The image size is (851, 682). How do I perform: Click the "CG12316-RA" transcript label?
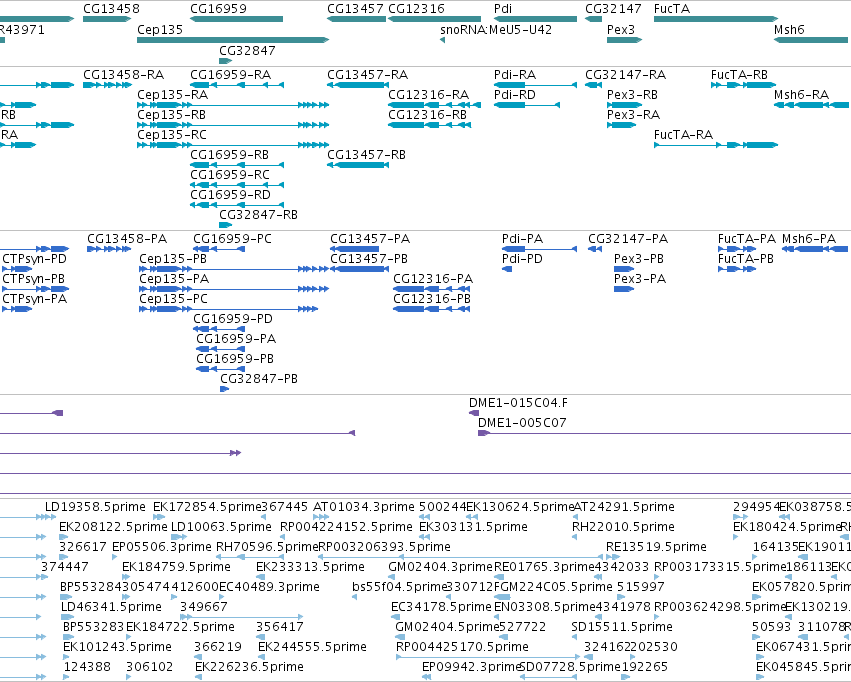pyautogui.click(x=429, y=95)
